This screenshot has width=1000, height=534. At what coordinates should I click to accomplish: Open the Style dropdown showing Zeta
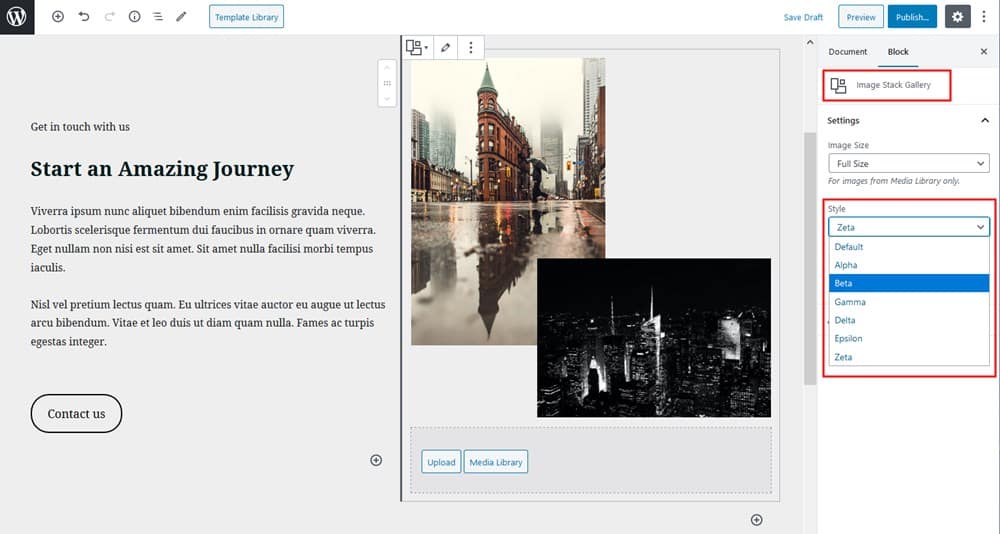pyautogui.click(x=909, y=227)
